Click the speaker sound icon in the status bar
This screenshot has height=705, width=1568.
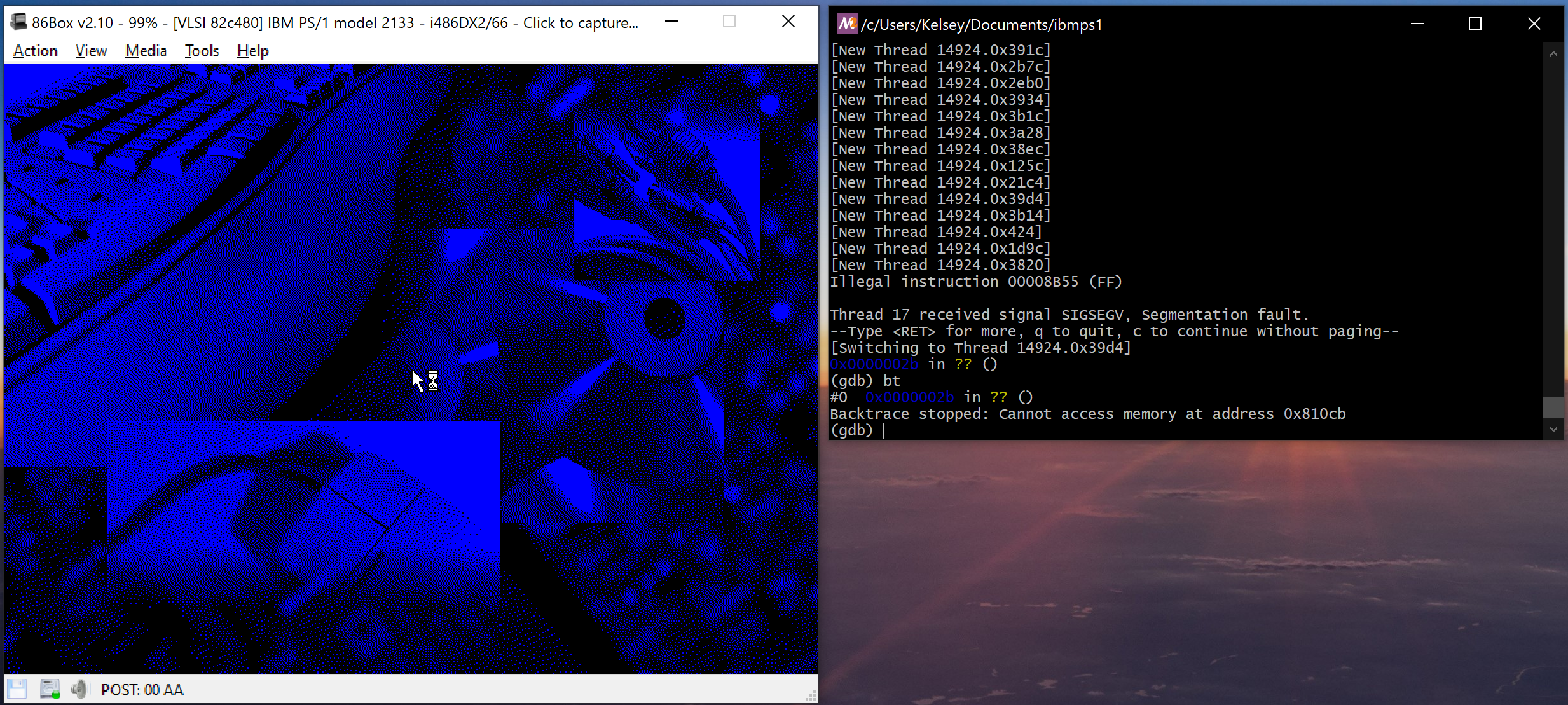[x=78, y=688]
